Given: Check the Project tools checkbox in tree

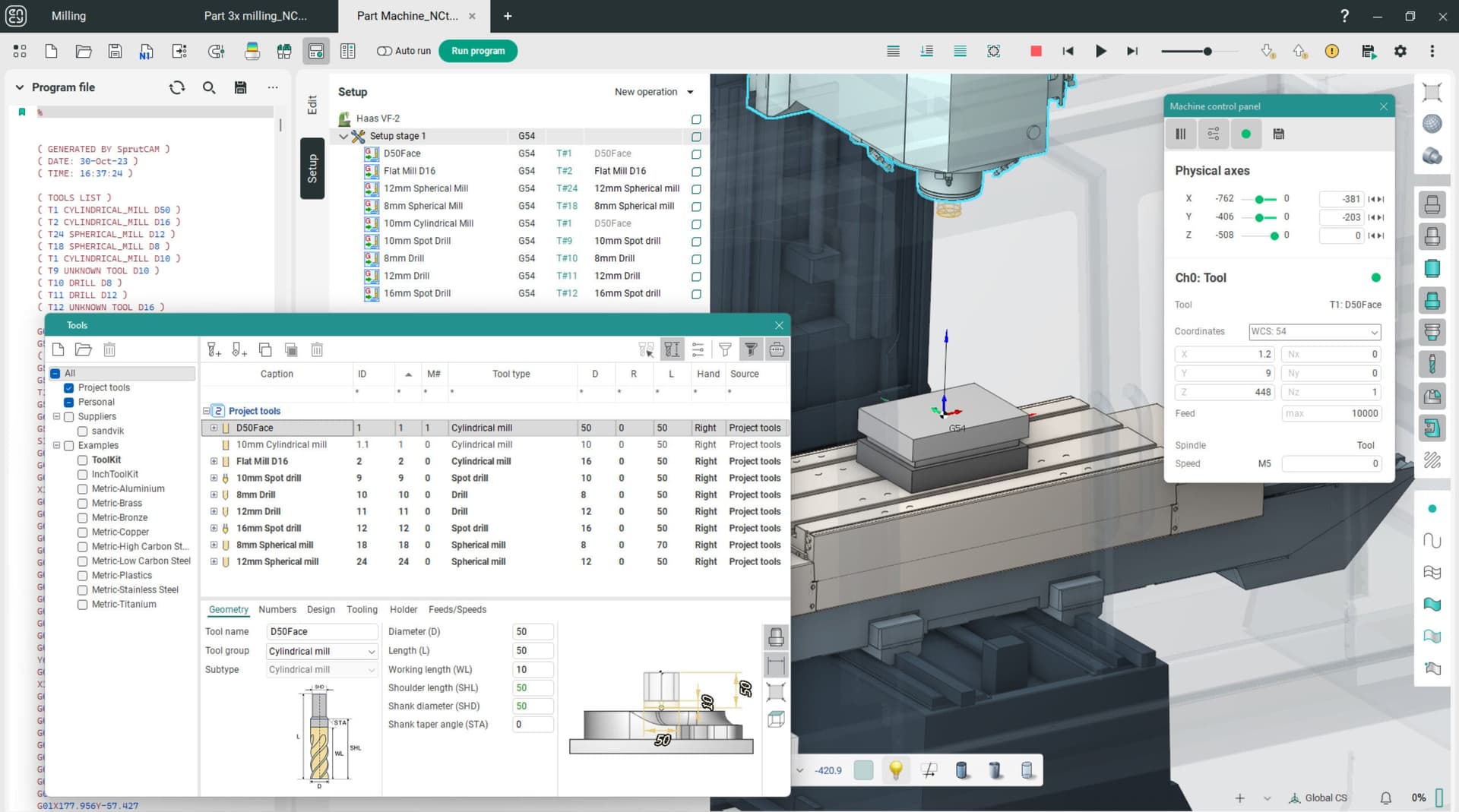Looking at the screenshot, I should 70,387.
